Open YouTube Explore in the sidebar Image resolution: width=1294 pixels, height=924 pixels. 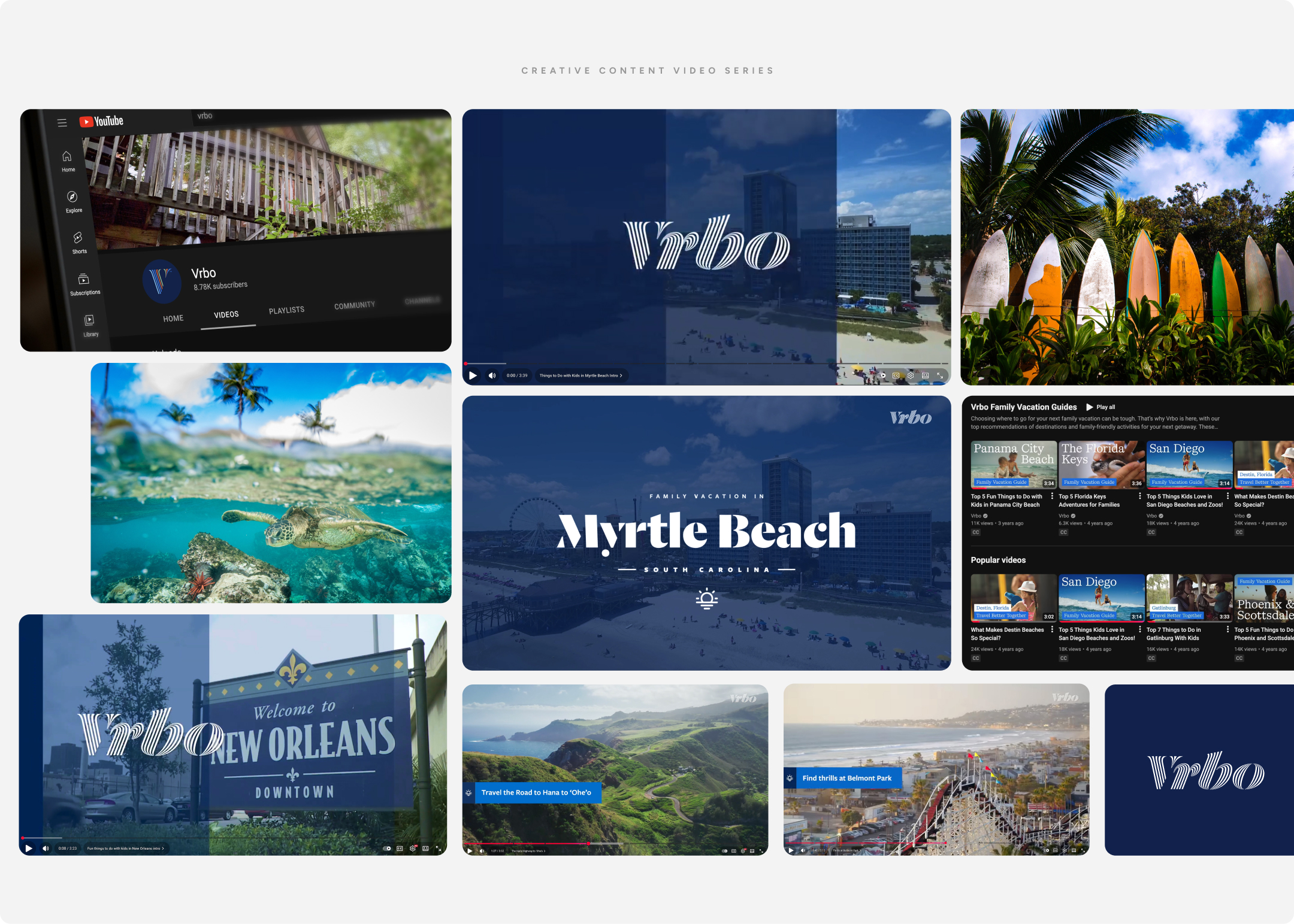click(x=72, y=198)
